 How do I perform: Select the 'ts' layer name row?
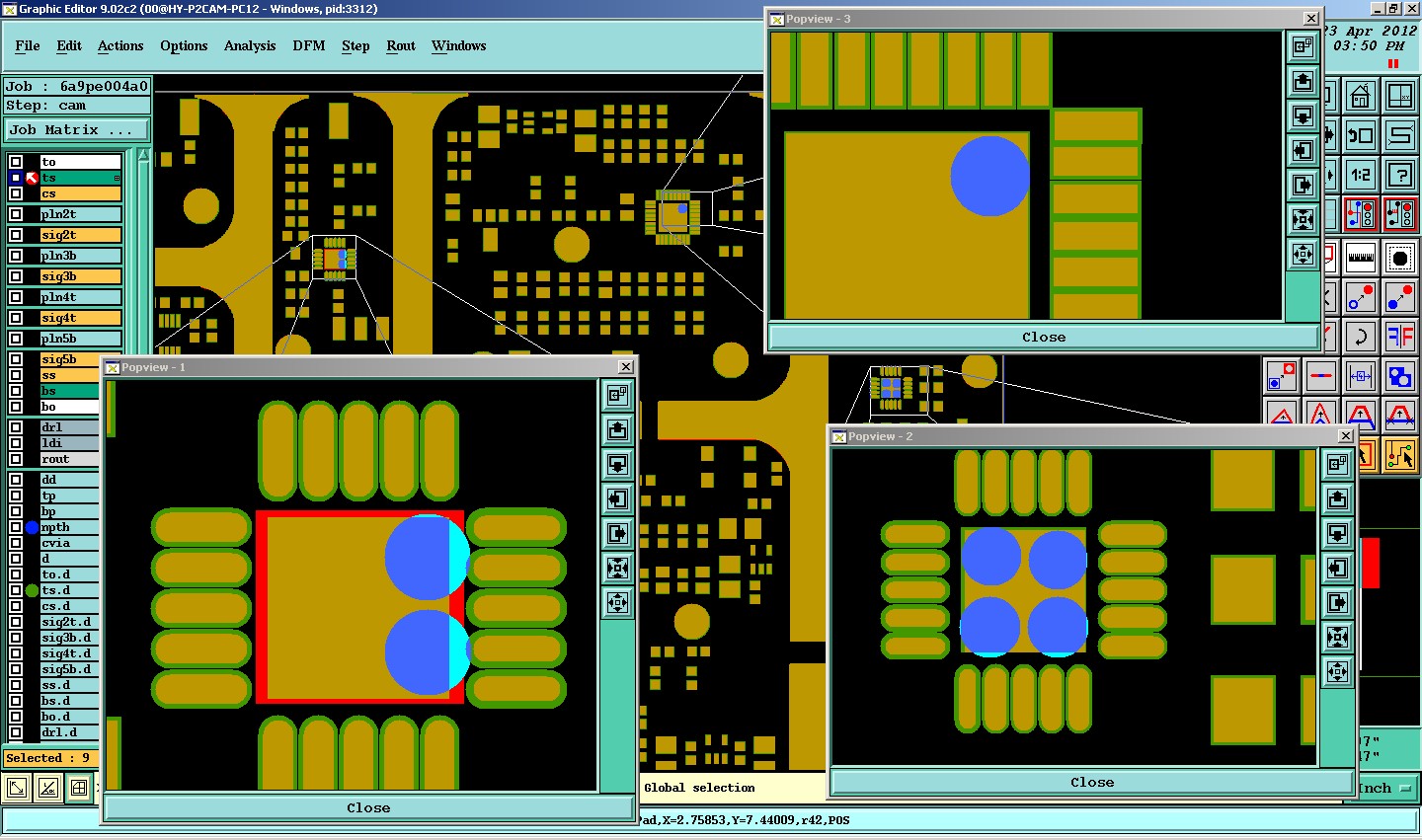pos(80,178)
